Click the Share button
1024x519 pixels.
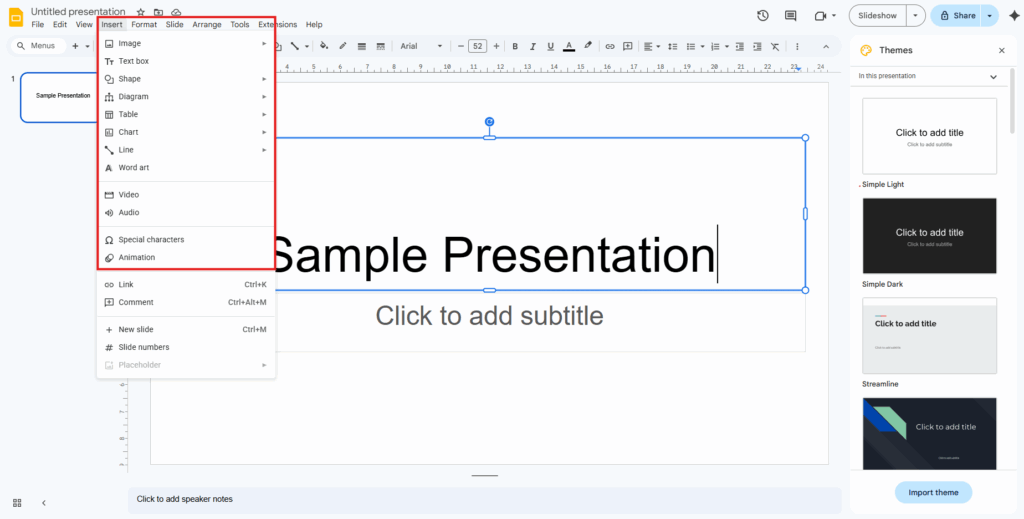point(956,16)
